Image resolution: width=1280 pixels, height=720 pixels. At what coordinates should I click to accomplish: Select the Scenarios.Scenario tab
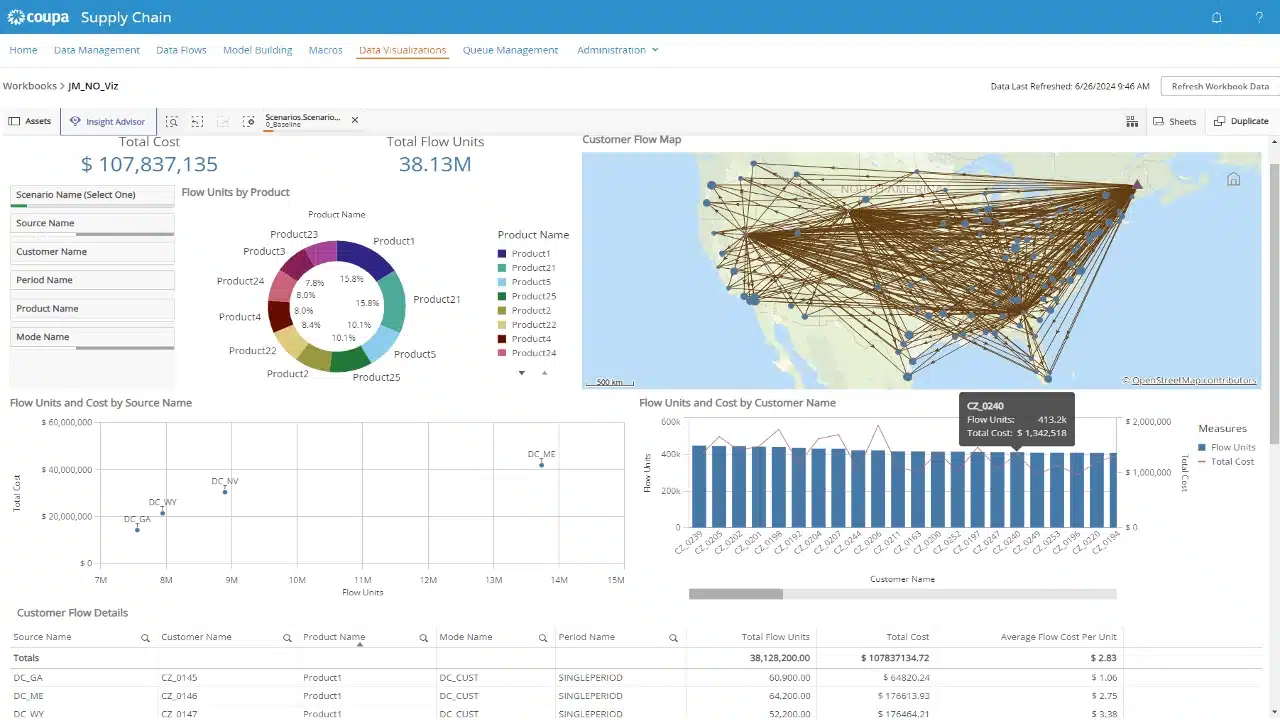tap(303, 119)
